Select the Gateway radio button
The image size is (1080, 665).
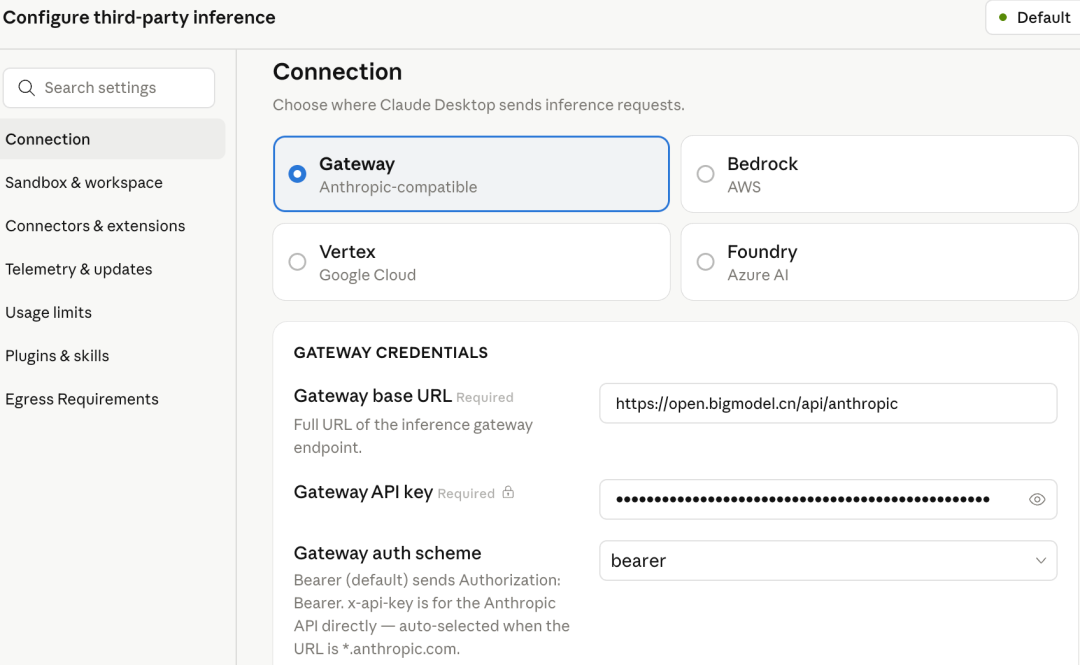pyautogui.click(x=297, y=174)
